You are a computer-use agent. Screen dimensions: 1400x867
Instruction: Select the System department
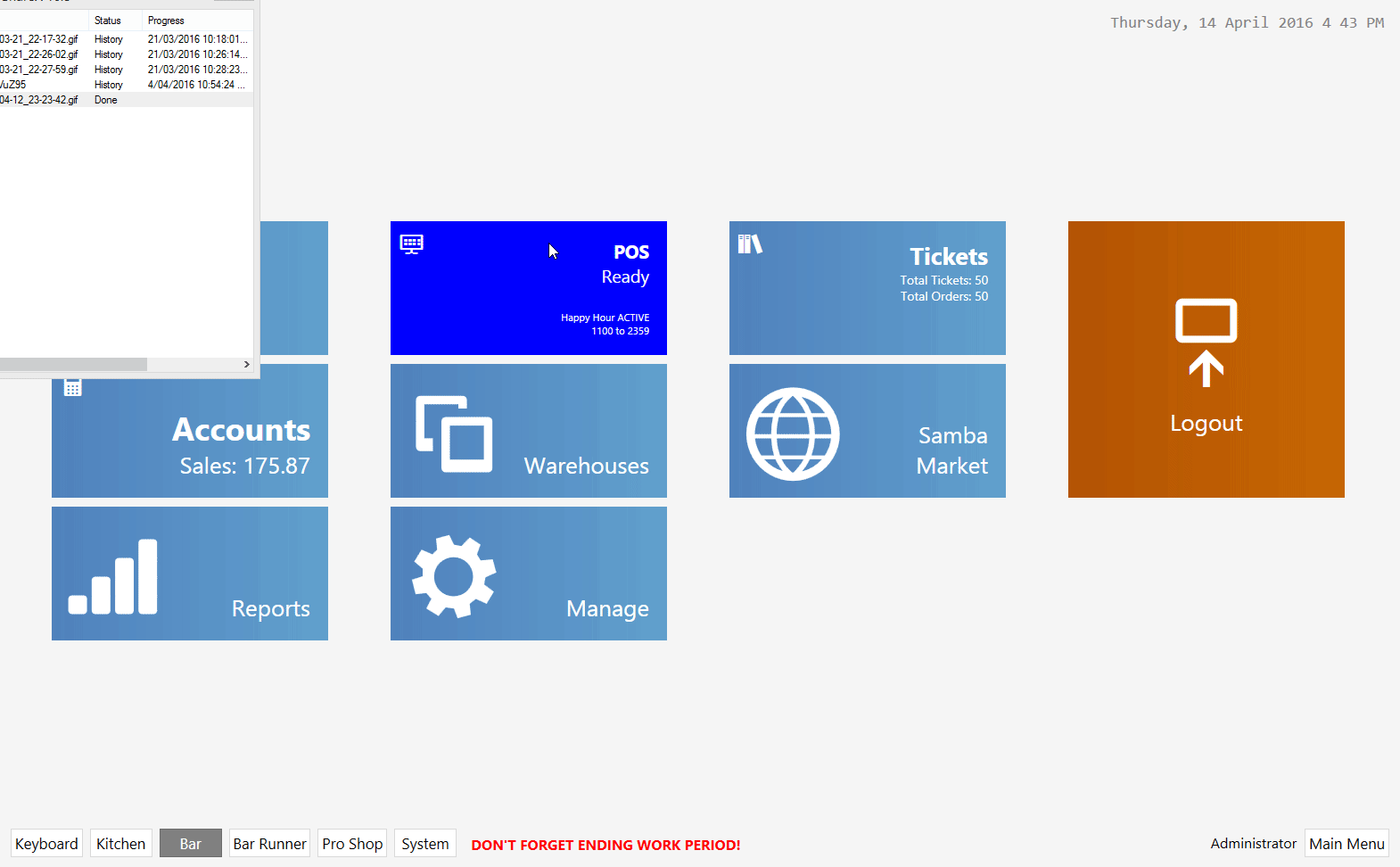pos(425,844)
